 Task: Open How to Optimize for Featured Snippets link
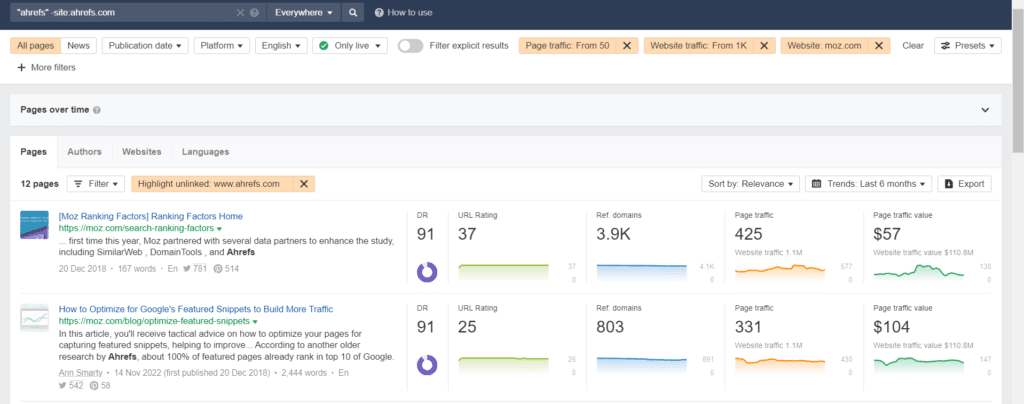[196, 309]
